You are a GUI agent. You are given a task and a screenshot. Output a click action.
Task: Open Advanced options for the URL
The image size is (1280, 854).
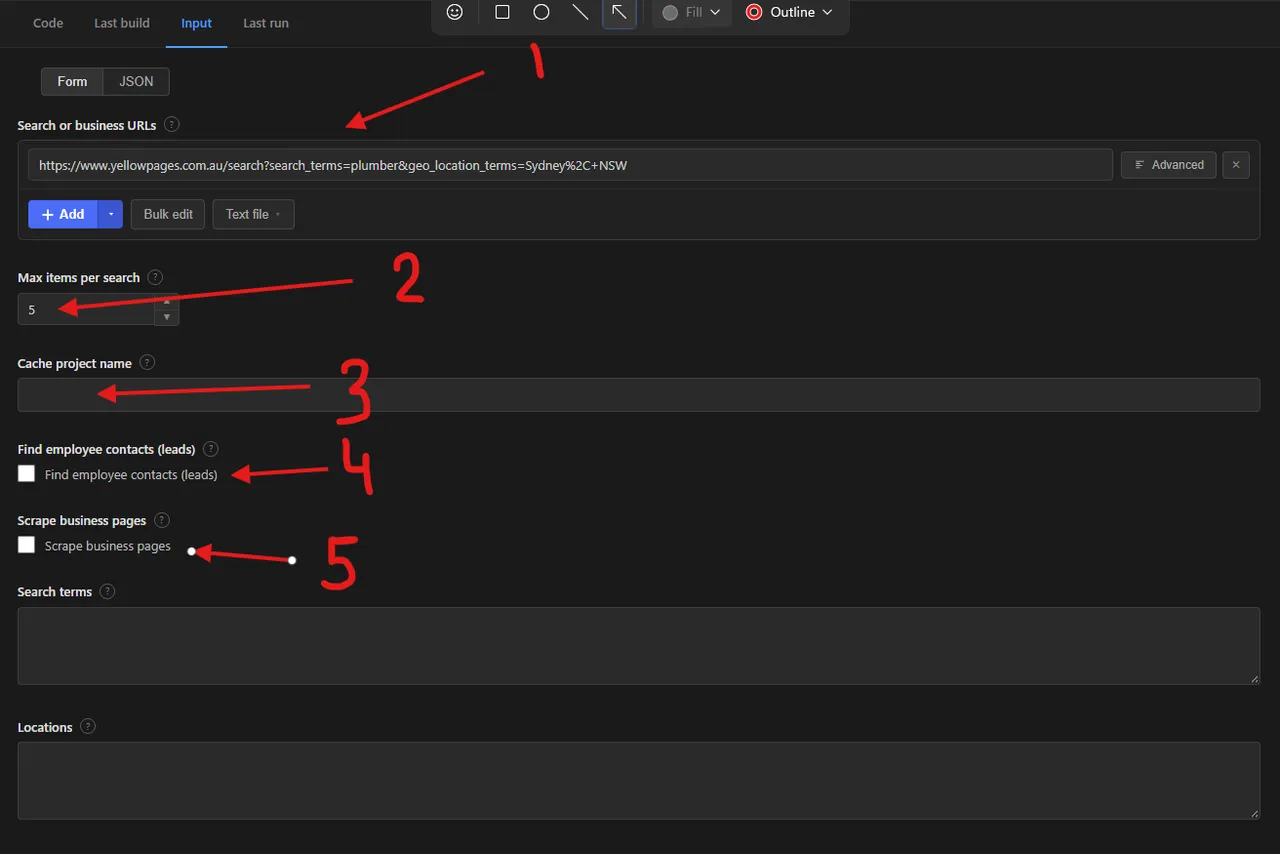pyautogui.click(x=1169, y=165)
